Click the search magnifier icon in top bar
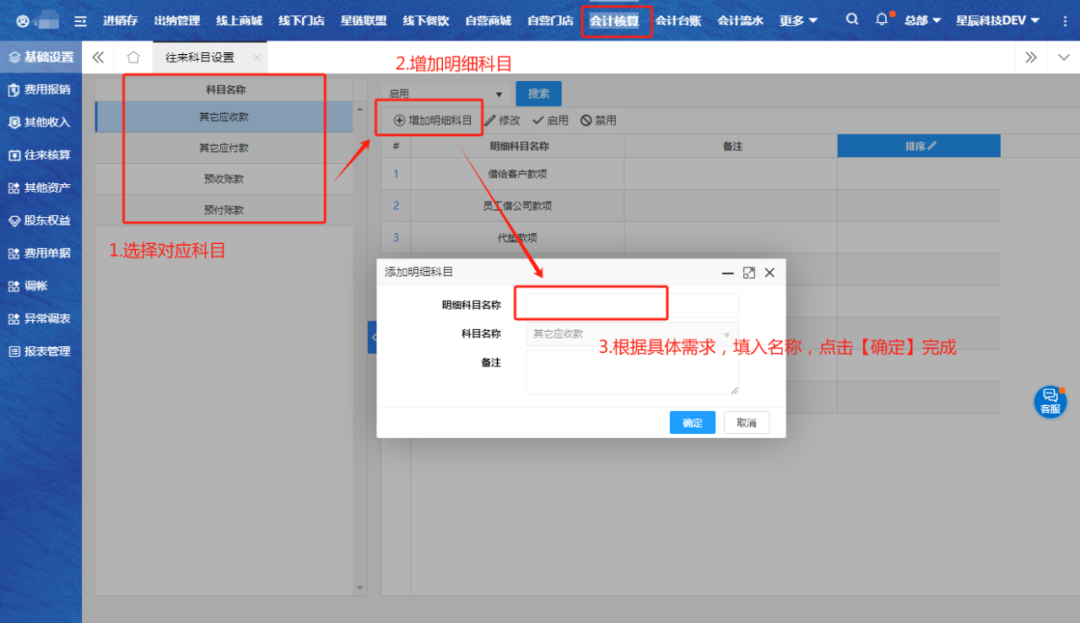 coord(851,20)
